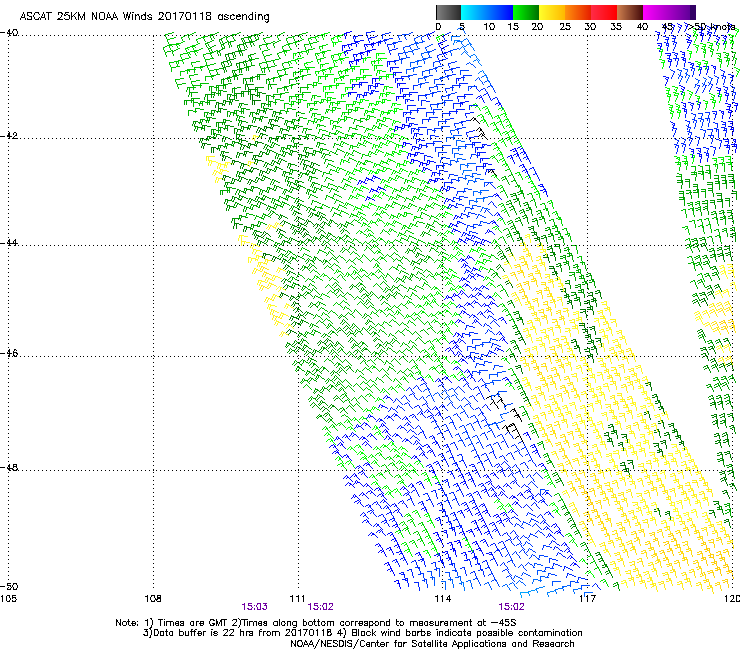
Task: Click the magenta 40-45 knots legend segment
Action: (x=656, y=12)
